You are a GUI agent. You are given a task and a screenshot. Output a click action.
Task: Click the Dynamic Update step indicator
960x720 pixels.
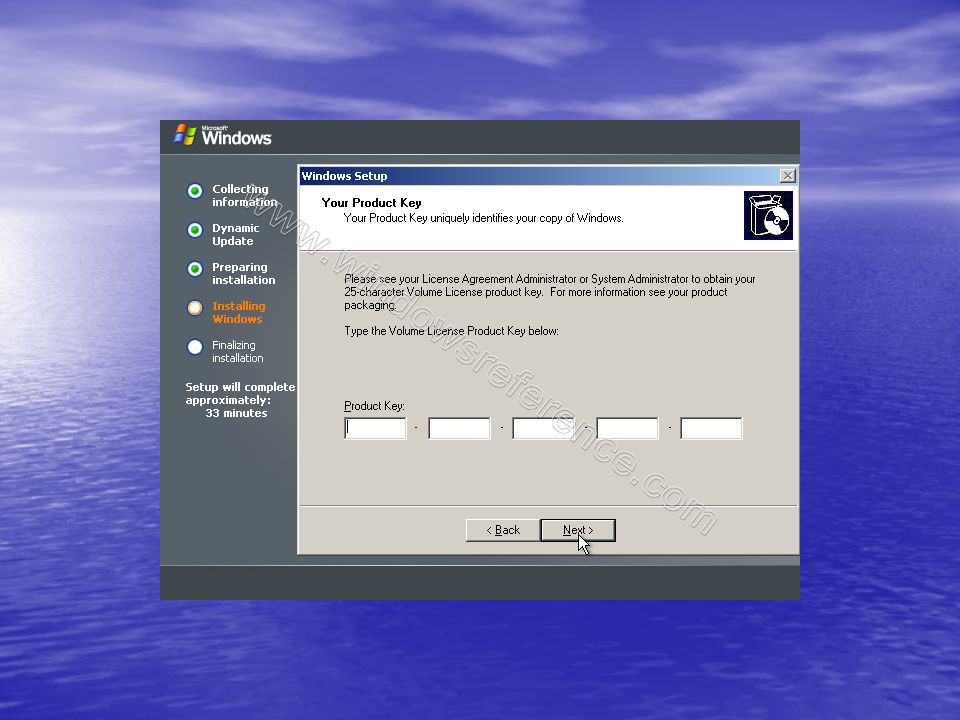click(x=195, y=230)
